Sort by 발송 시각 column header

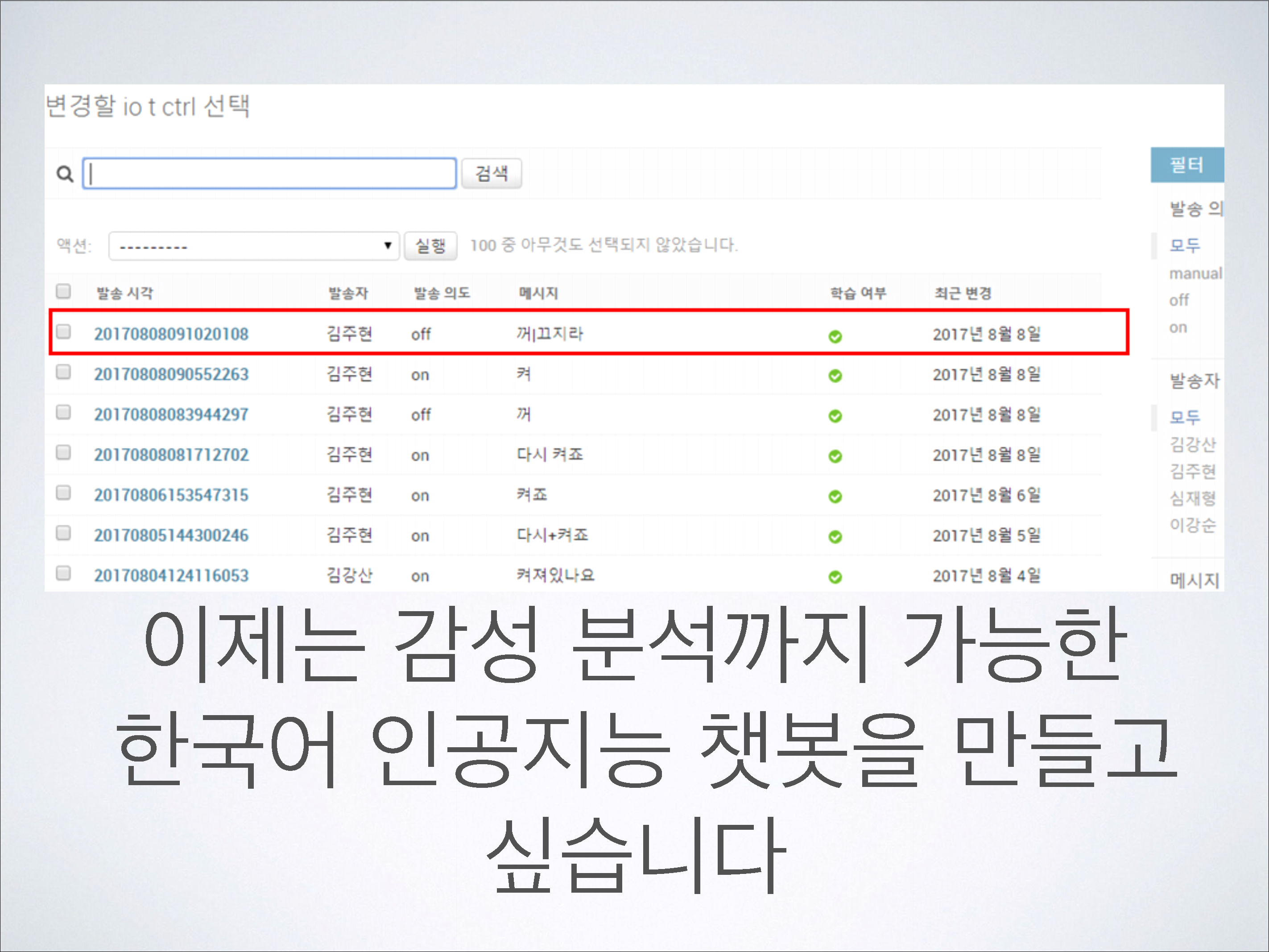tap(124, 293)
